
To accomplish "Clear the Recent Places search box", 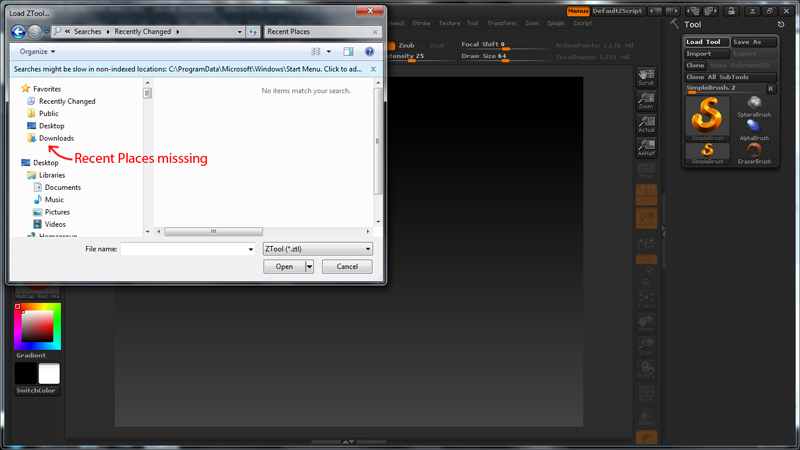I will point(375,32).
